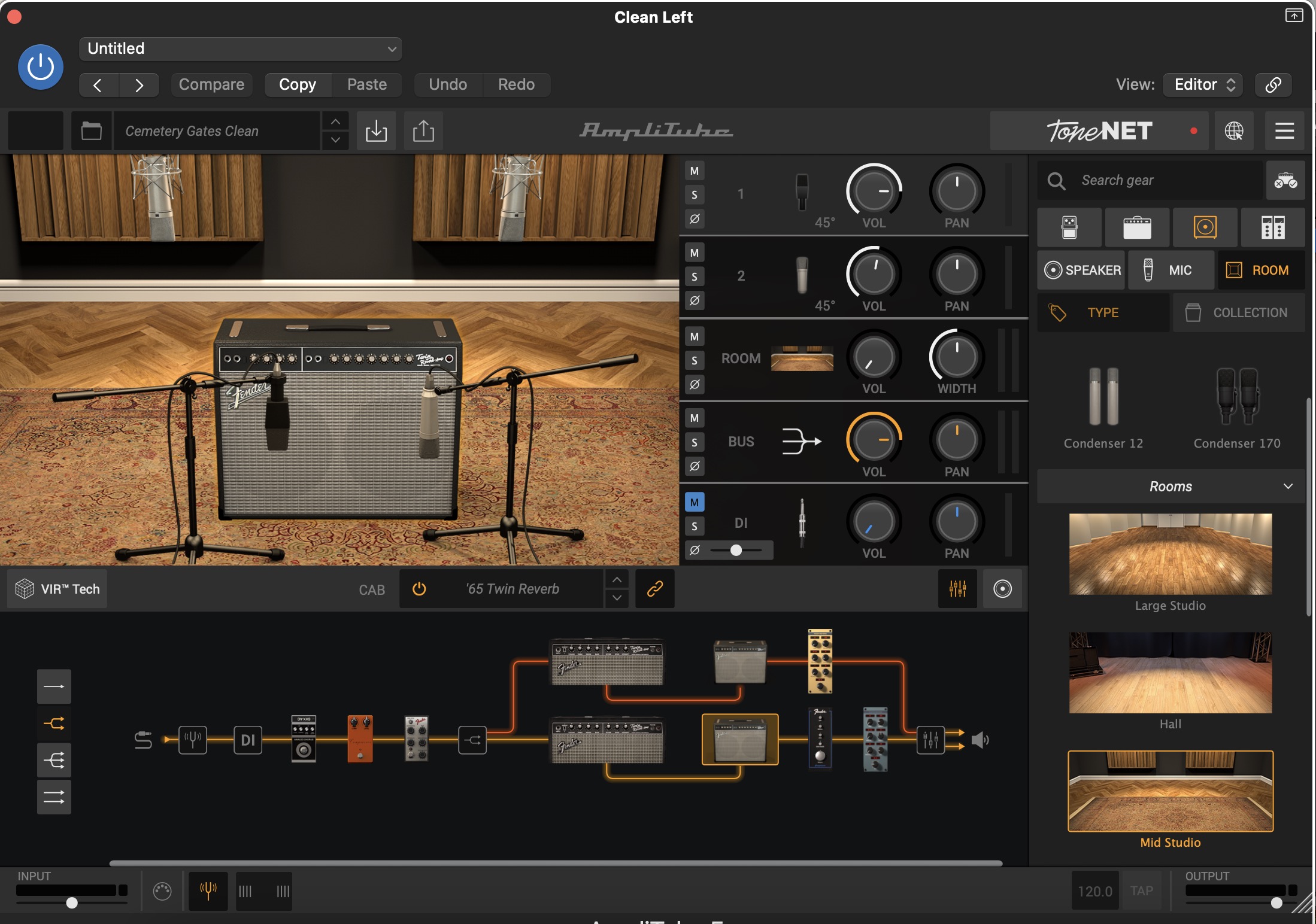Collapse the Rooms section
The height and width of the screenshot is (924, 1316).
pos(1171,487)
